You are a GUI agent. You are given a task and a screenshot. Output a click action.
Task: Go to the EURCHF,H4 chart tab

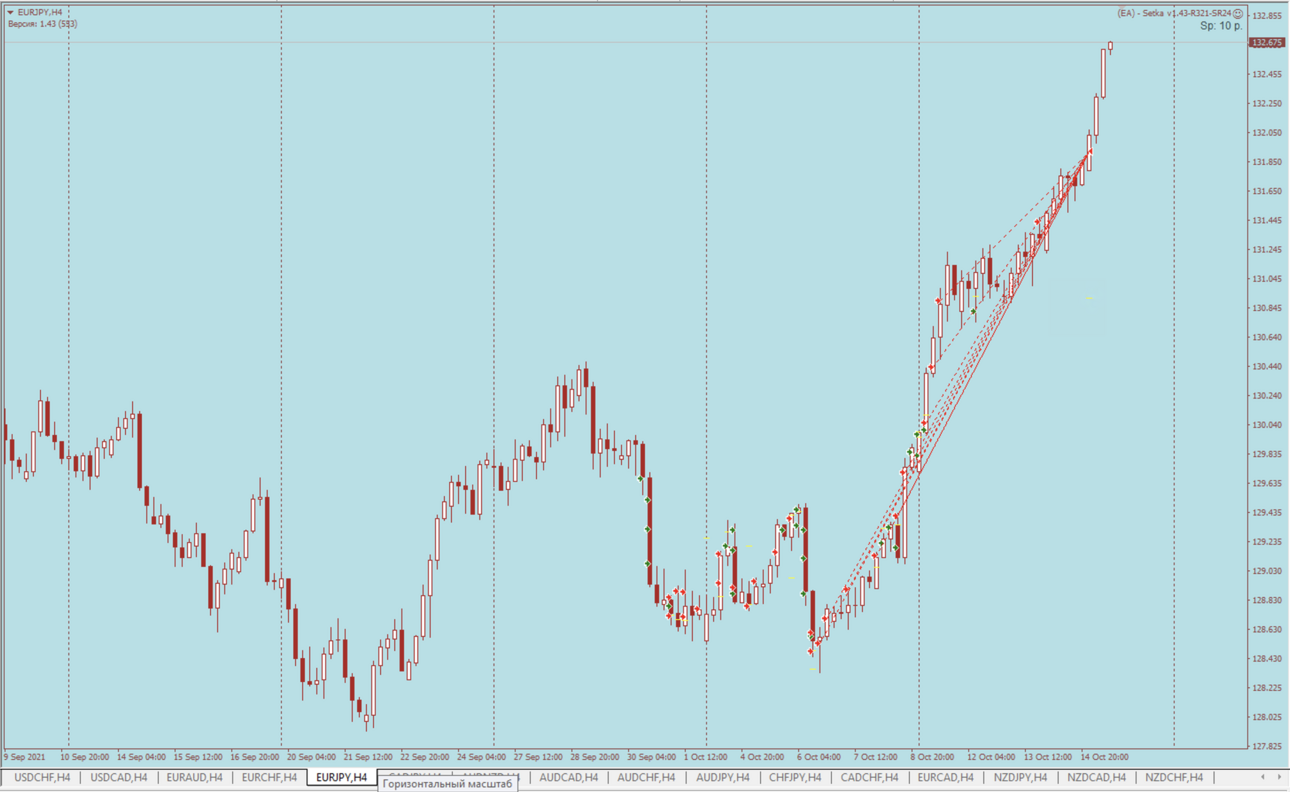[269, 777]
